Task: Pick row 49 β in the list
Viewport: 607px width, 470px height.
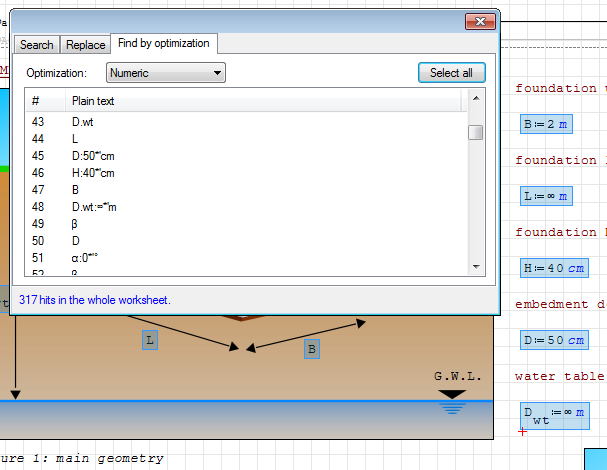Action: (x=76, y=224)
